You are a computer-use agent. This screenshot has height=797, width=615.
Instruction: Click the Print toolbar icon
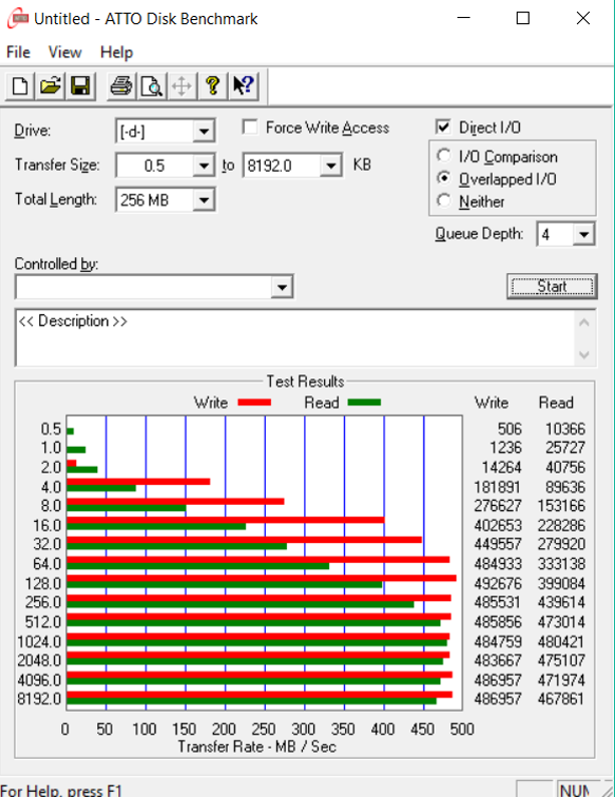(x=121, y=86)
